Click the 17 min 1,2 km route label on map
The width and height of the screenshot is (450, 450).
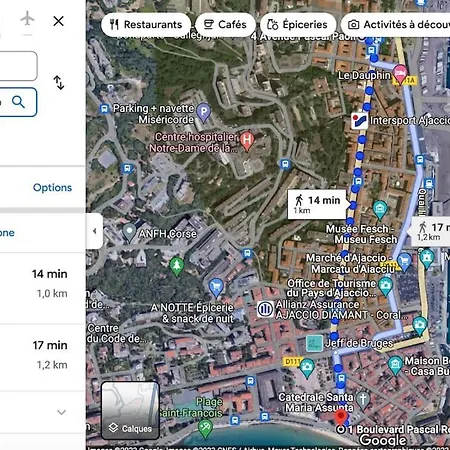(430, 232)
